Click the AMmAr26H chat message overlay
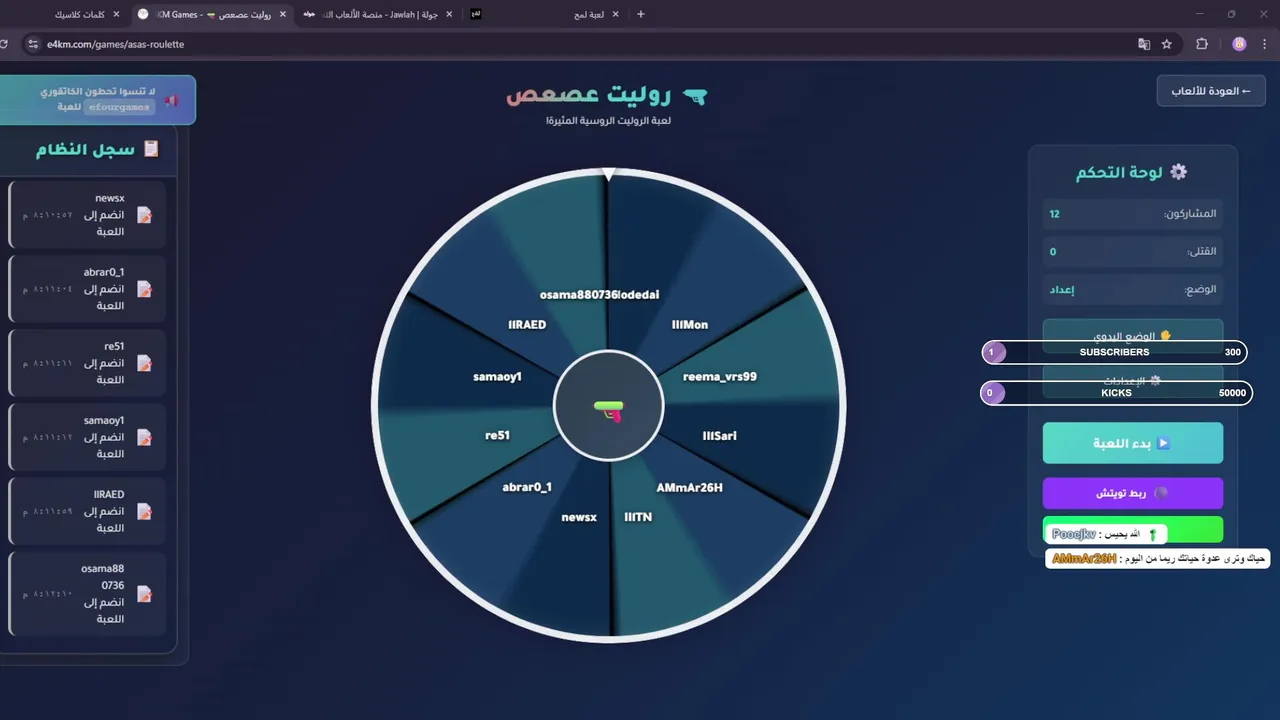This screenshot has width=1280, height=720. (x=1158, y=559)
